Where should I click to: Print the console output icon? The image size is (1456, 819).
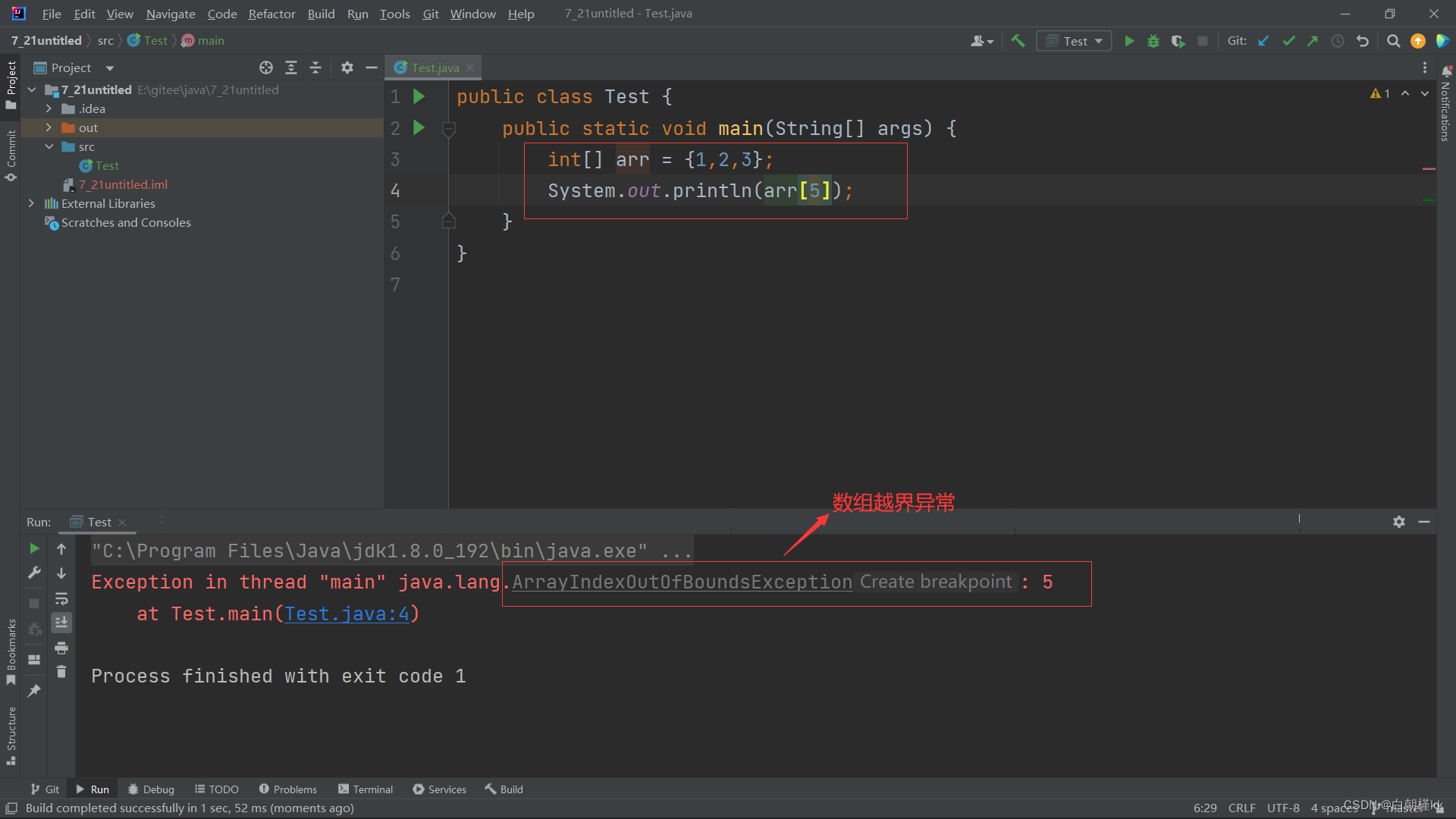pyautogui.click(x=61, y=648)
